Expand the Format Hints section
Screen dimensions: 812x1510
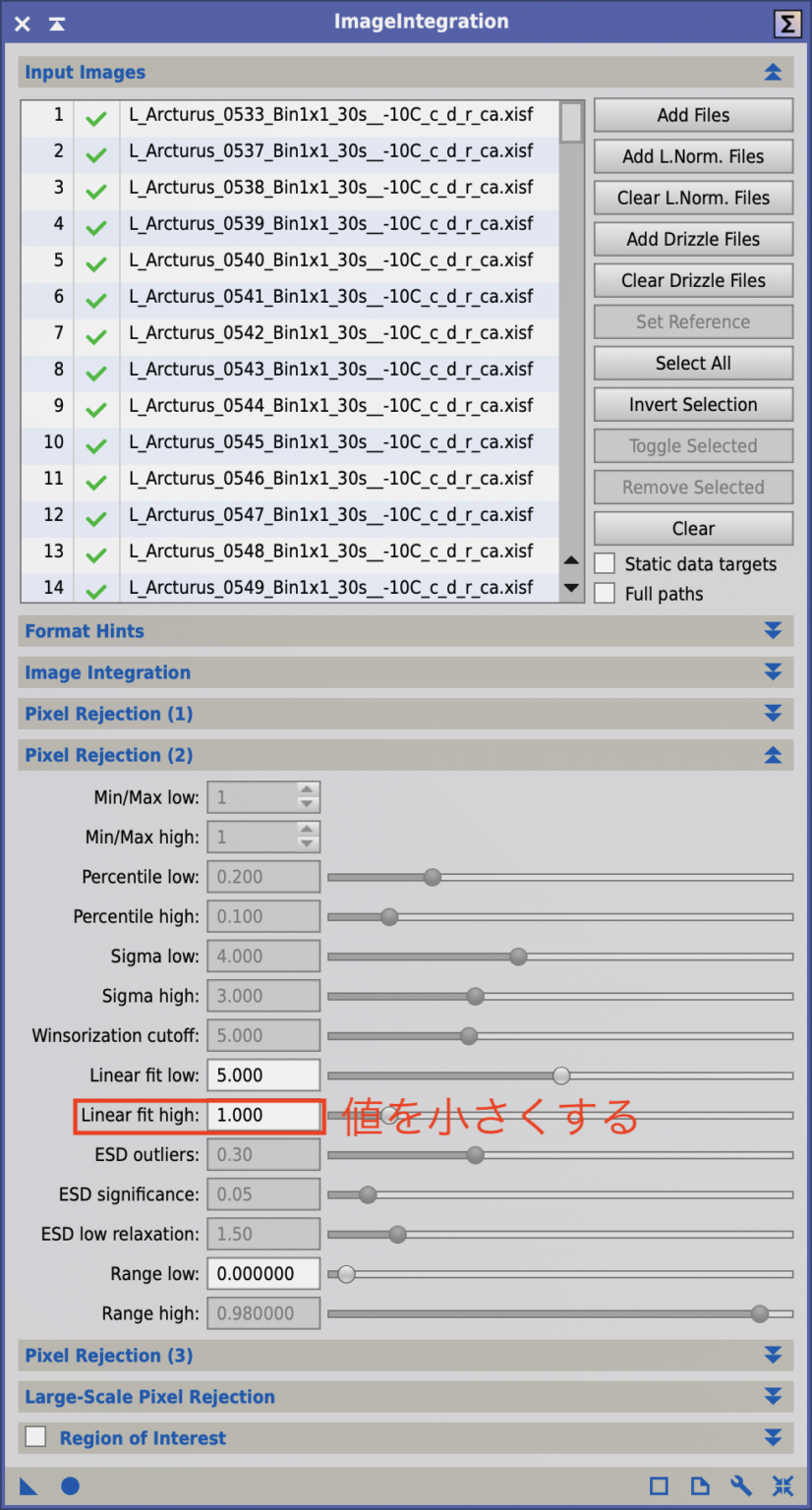773,631
